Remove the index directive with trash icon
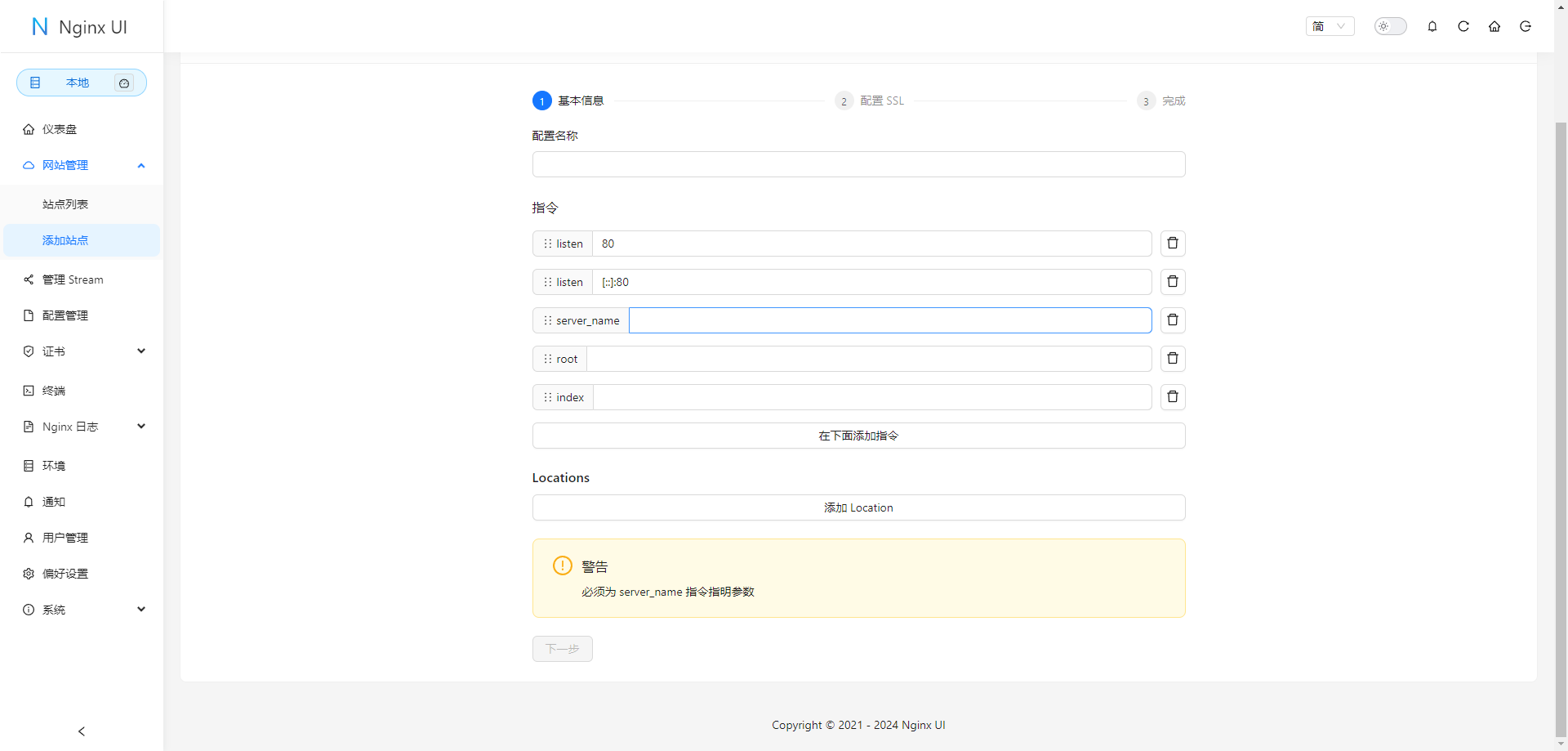The width and height of the screenshot is (1568, 751). coord(1173,397)
